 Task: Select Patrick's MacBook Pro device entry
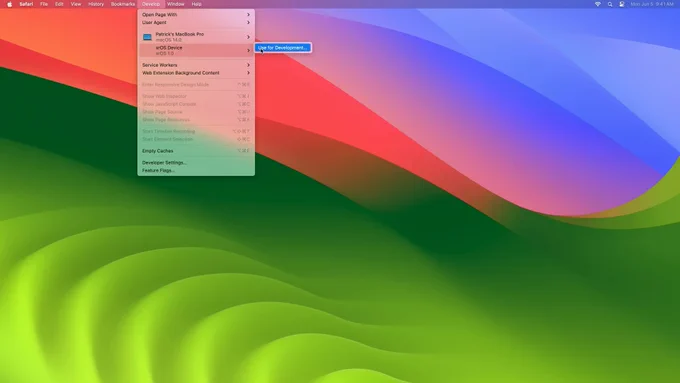(196, 37)
